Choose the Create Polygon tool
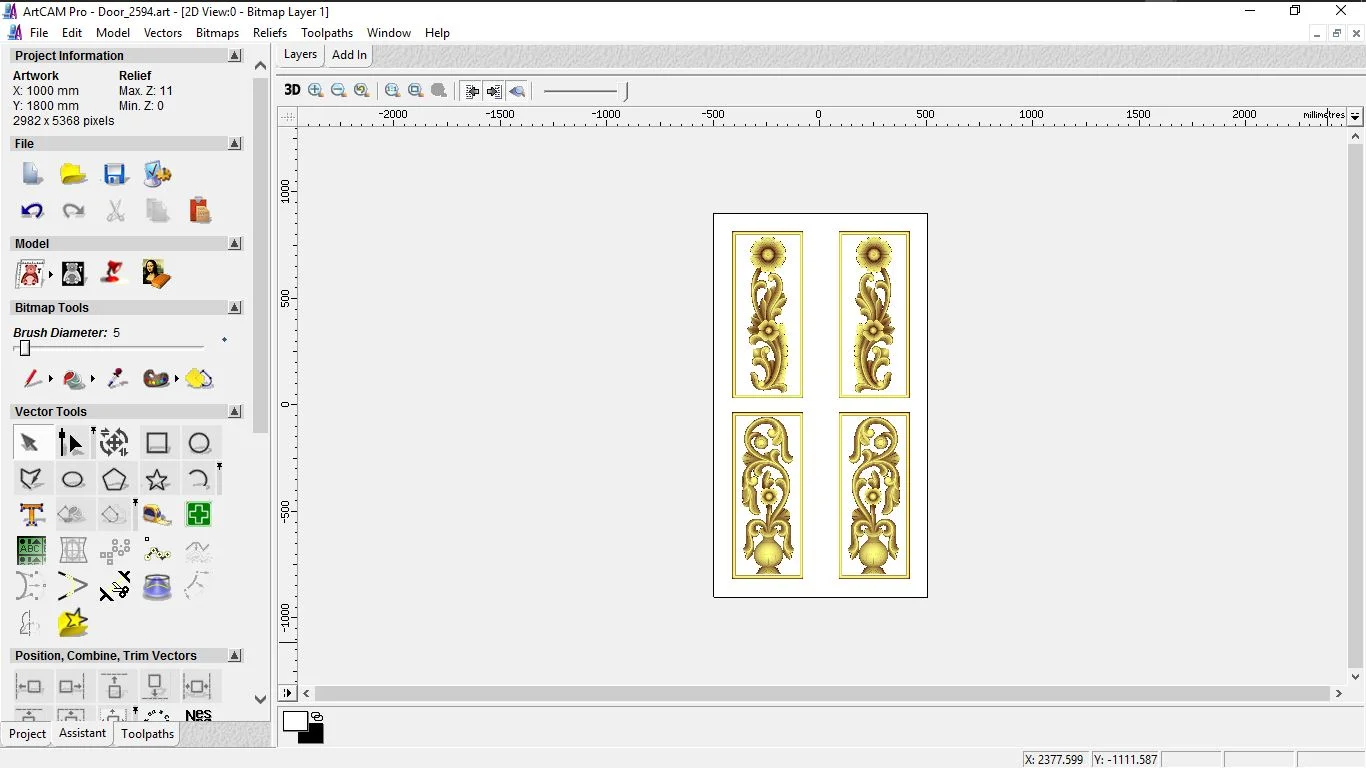The height and width of the screenshot is (768, 1366). (x=115, y=479)
